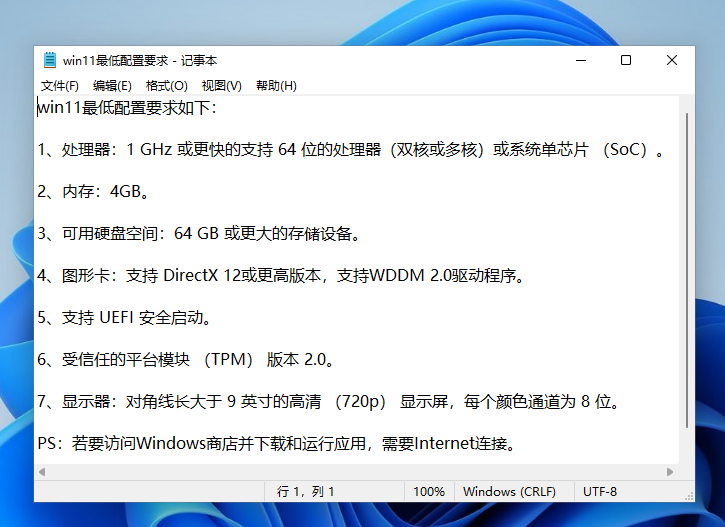
Task: Maximize the Notepad window
Action: [626, 60]
